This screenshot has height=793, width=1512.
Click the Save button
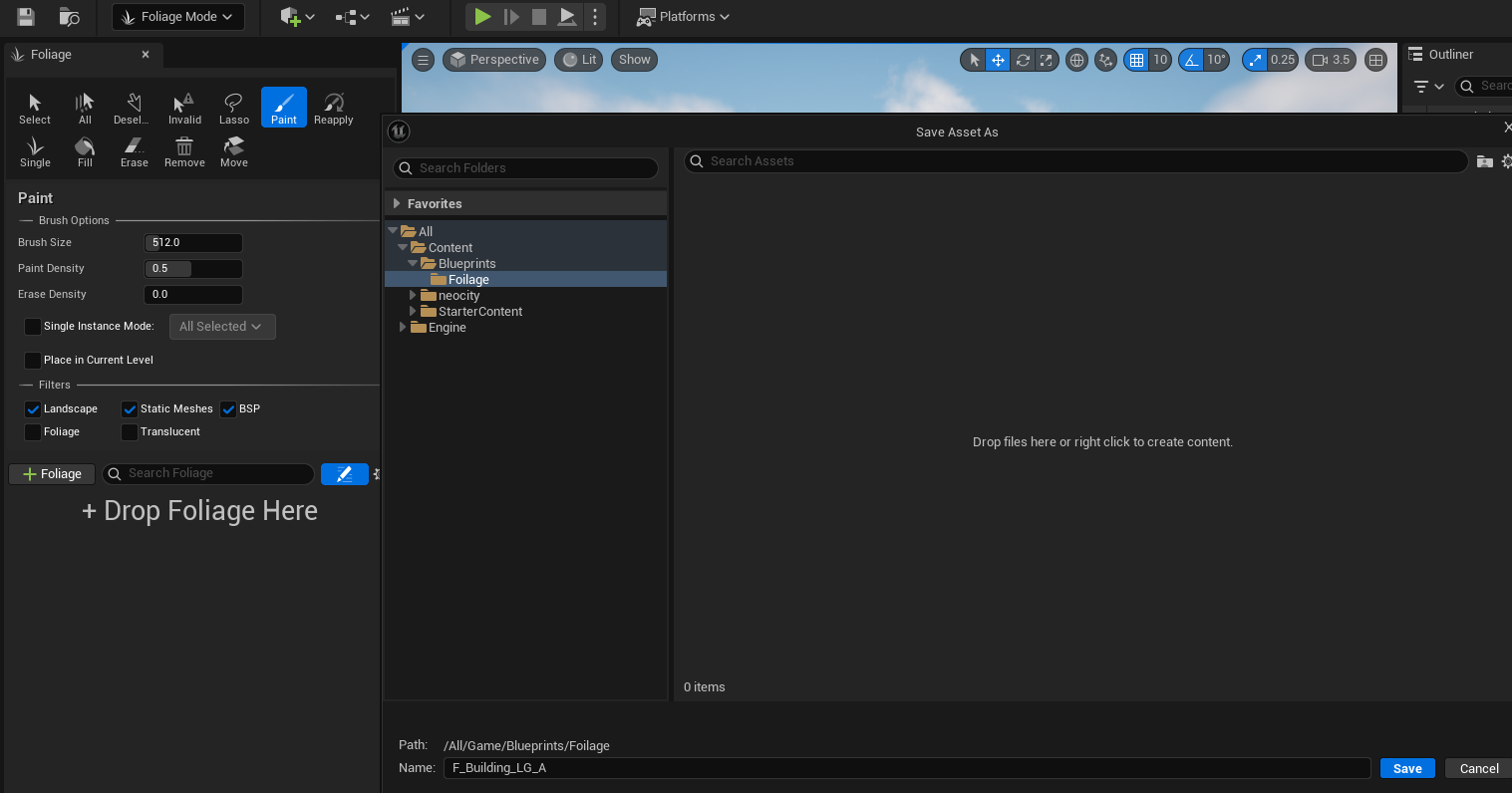coord(1407,768)
